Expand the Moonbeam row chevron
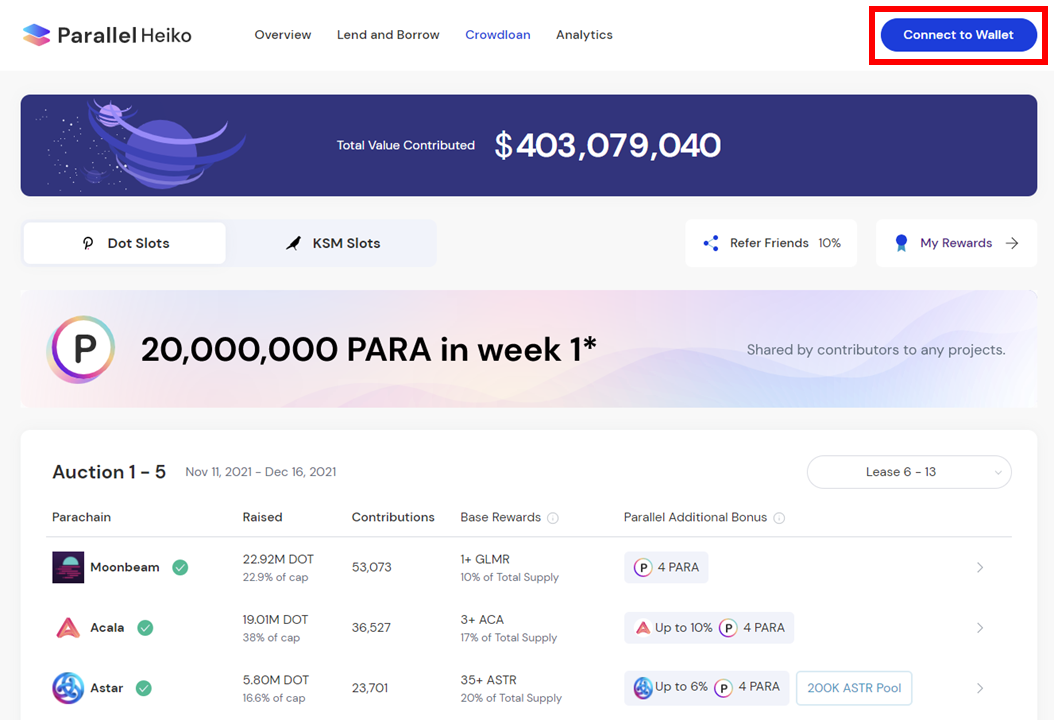 coord(980,567)
